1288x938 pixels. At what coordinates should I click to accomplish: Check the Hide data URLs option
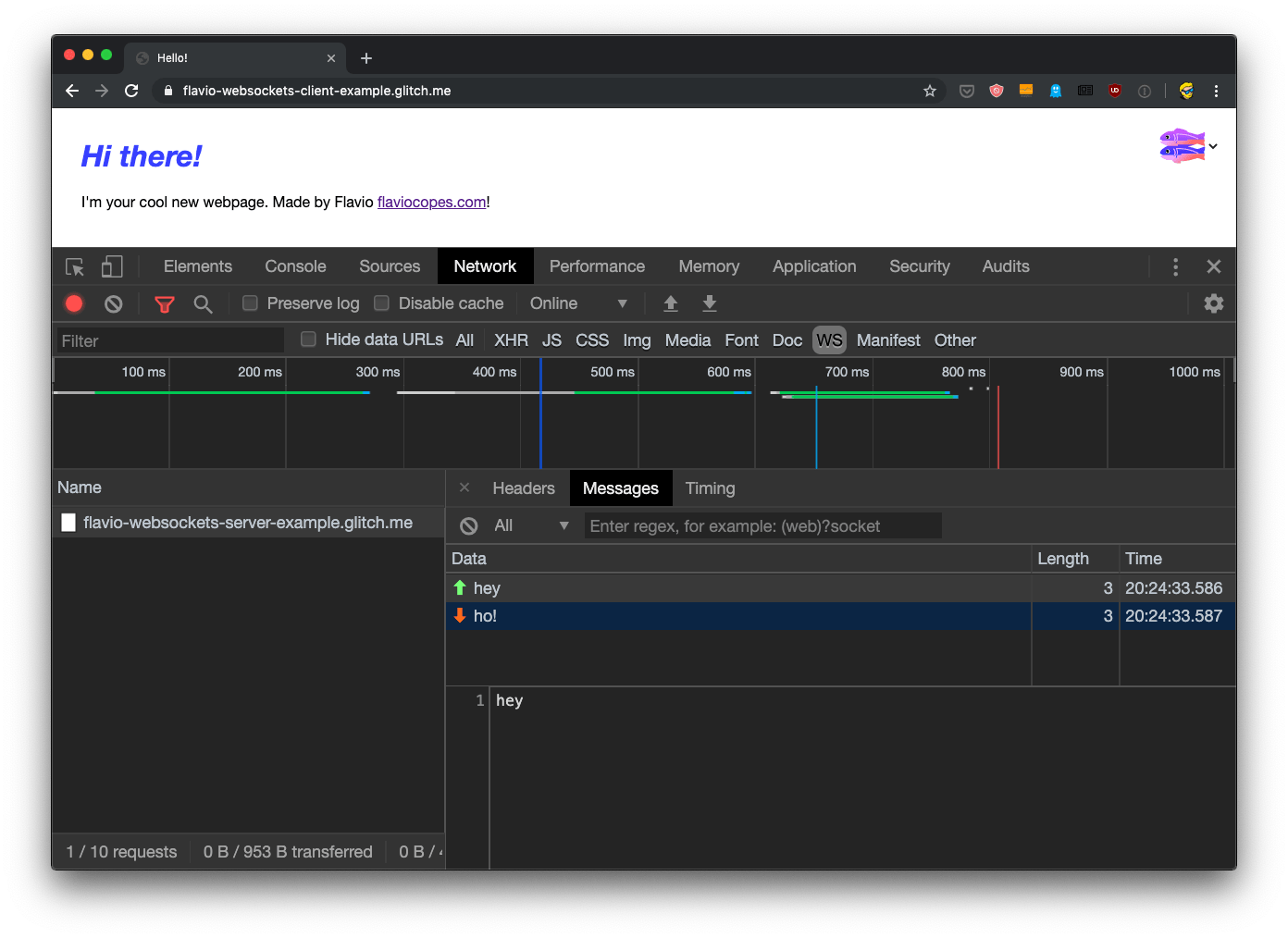click(x=308, y=339)
